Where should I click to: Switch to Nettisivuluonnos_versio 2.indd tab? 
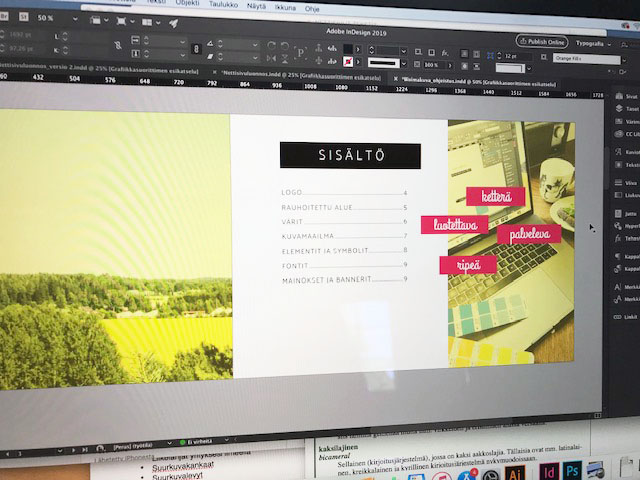(99, 69)
